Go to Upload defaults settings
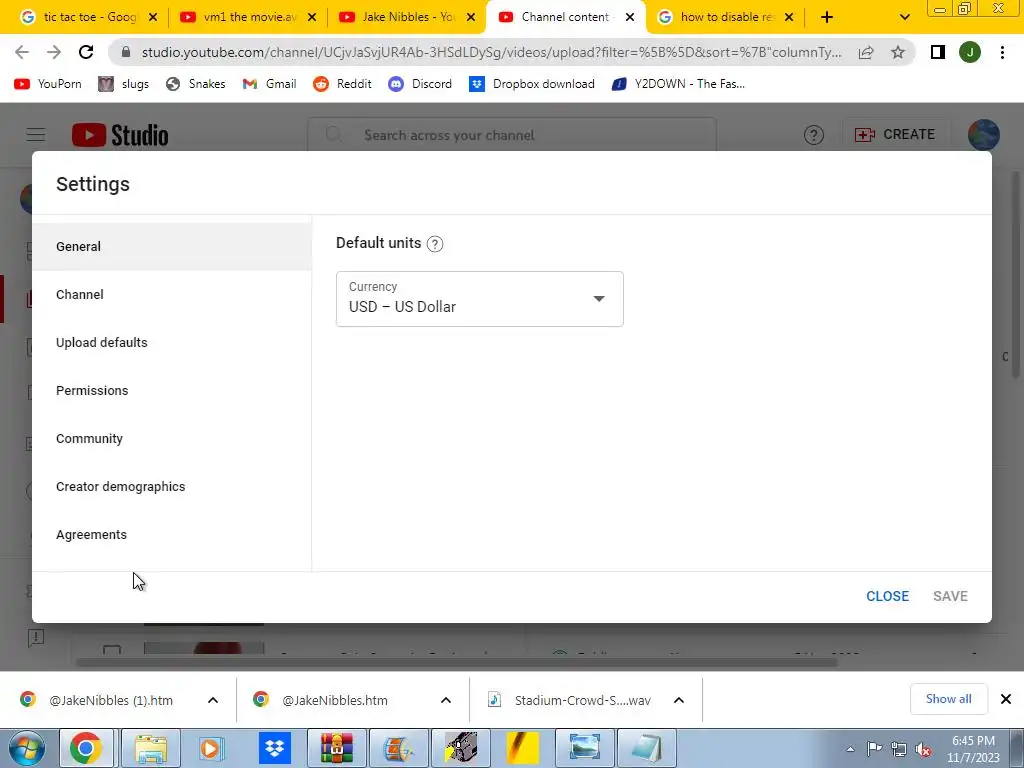The width and height of the screenshot is (1024, 768). click(x=172, y=343)
